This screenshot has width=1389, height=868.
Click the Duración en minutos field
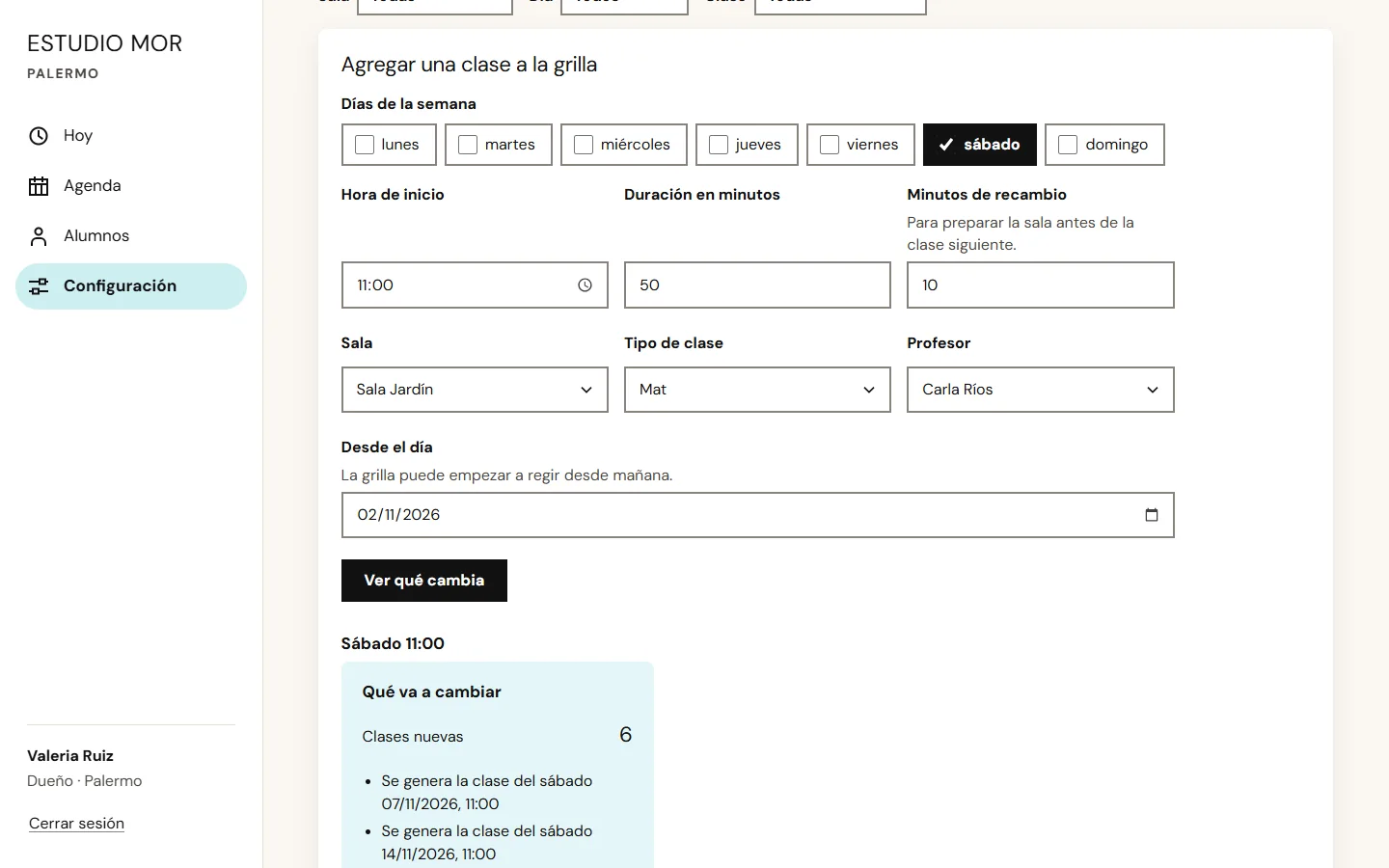coord(757,285)
